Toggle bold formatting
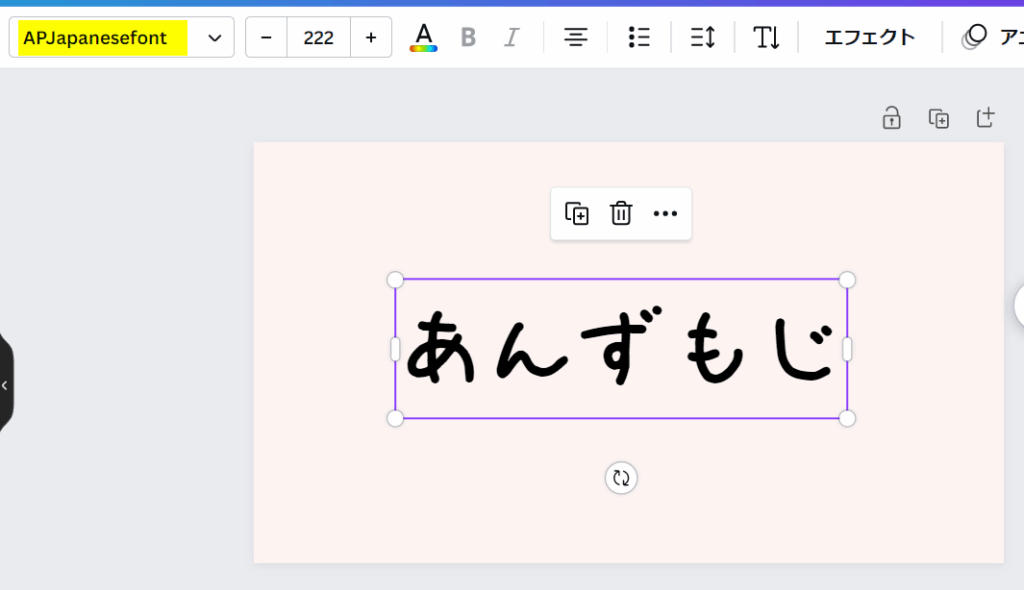This screenshot has width=1024, height=590. pyautogui.click(x=468, y=38)
